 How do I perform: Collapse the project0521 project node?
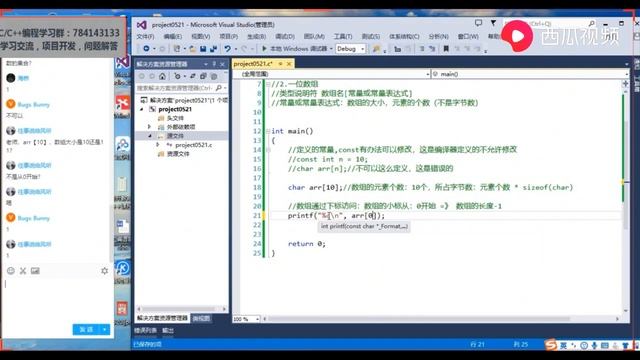tap(142, 109)
